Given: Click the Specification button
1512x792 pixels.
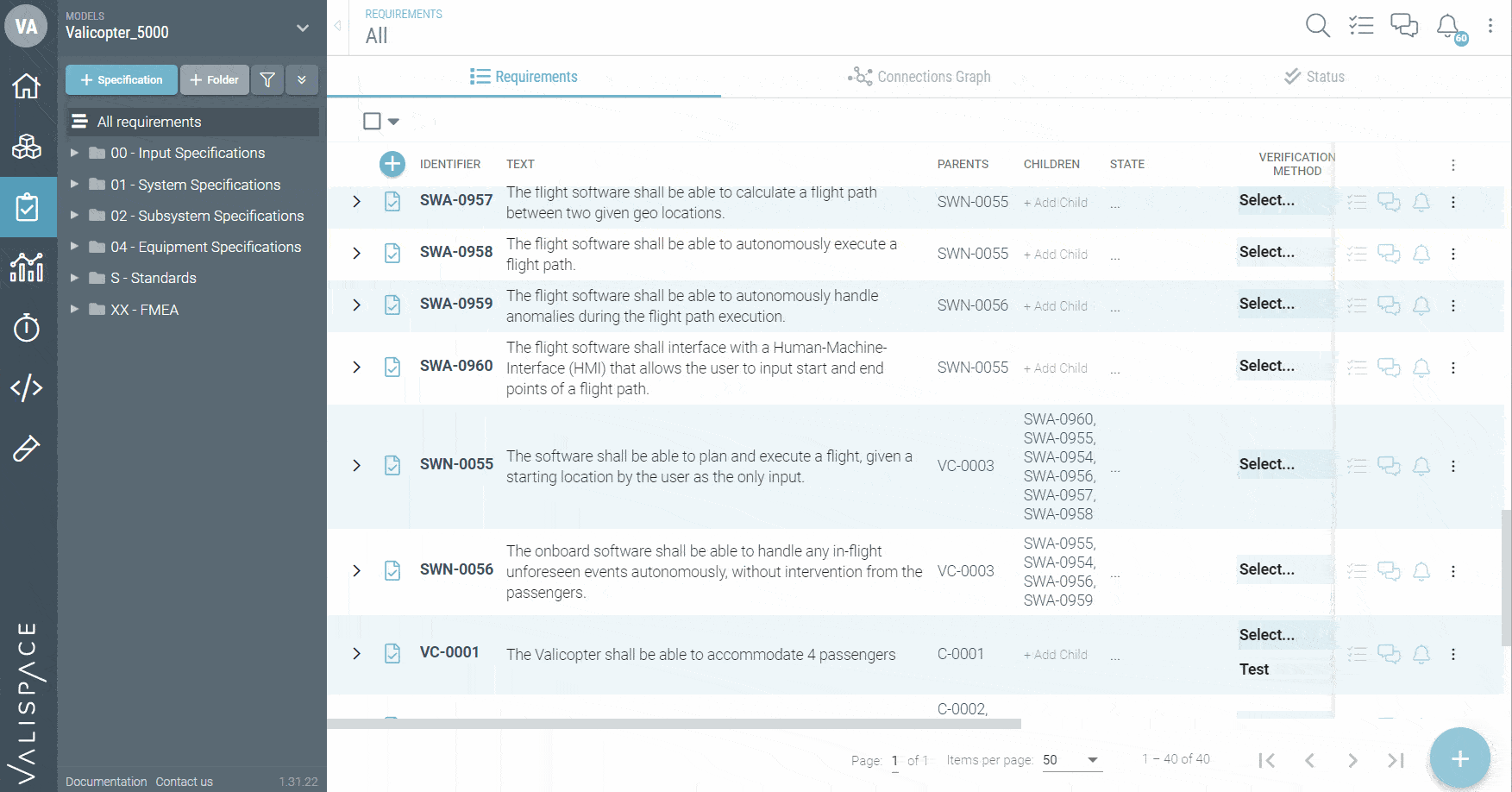Looking at the screenshot, I should [121, 79].
